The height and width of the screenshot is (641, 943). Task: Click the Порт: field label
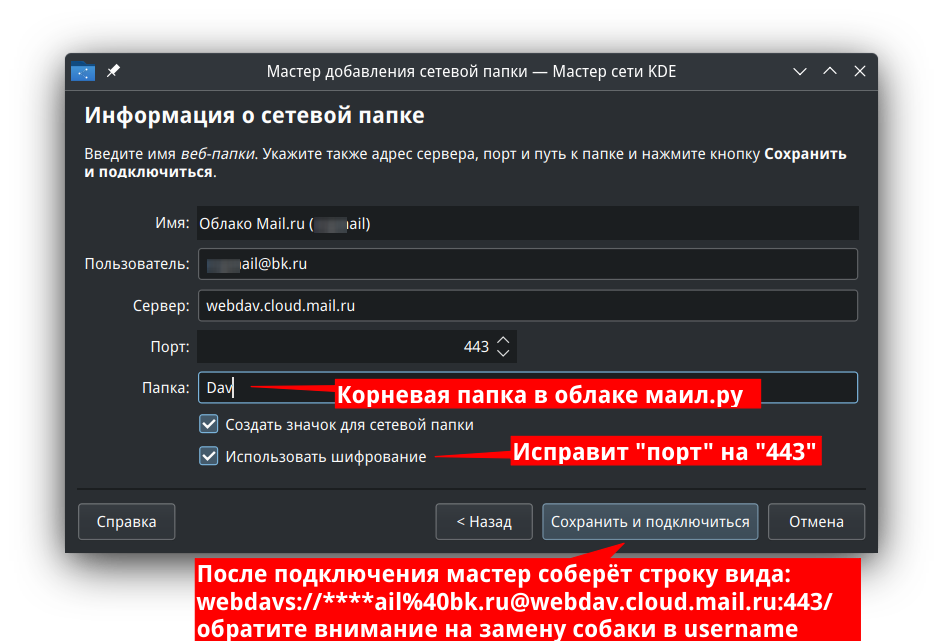click(x=170, y=346)
